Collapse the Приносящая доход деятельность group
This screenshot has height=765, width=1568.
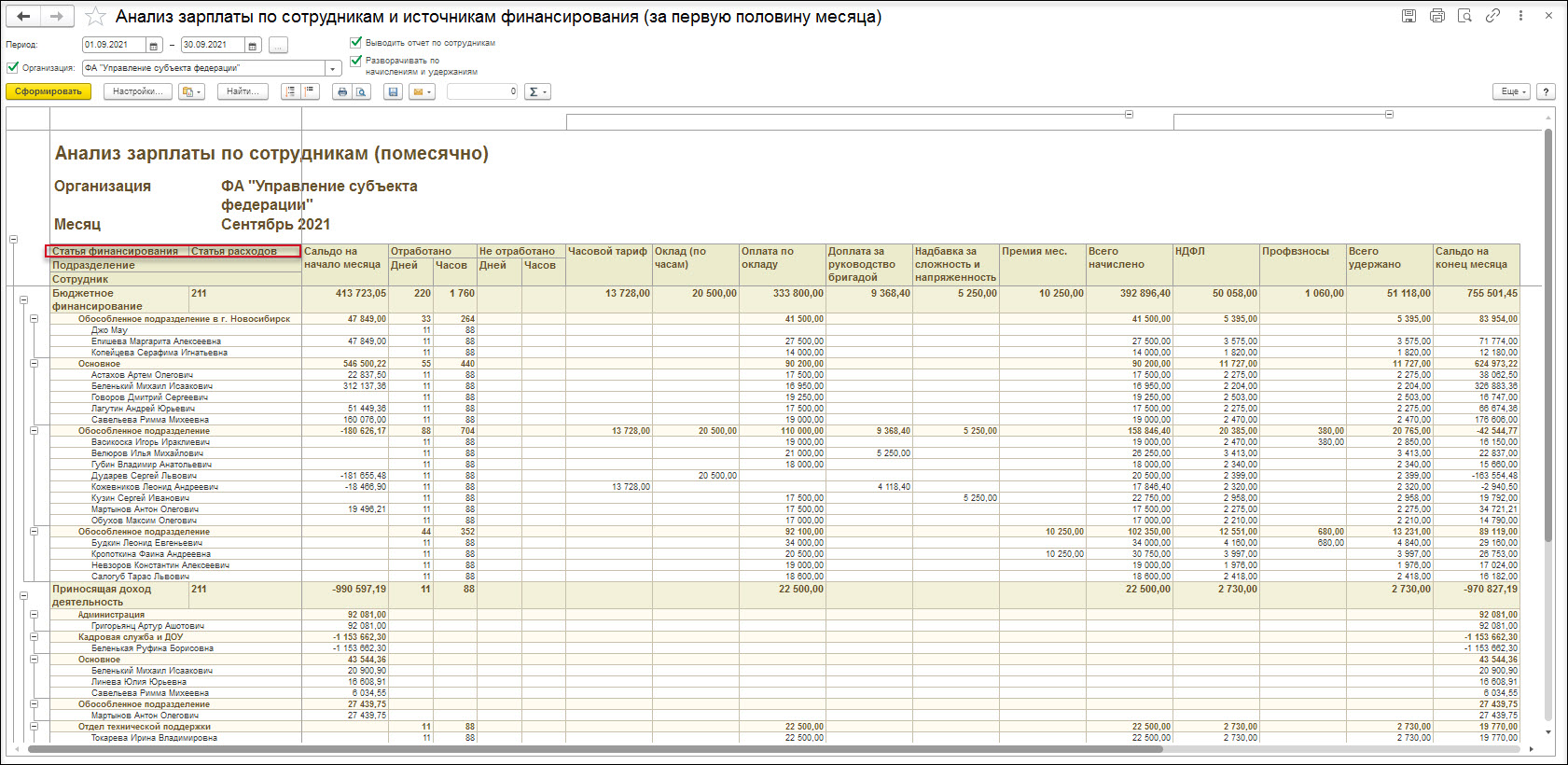click(x=23, y=595)
